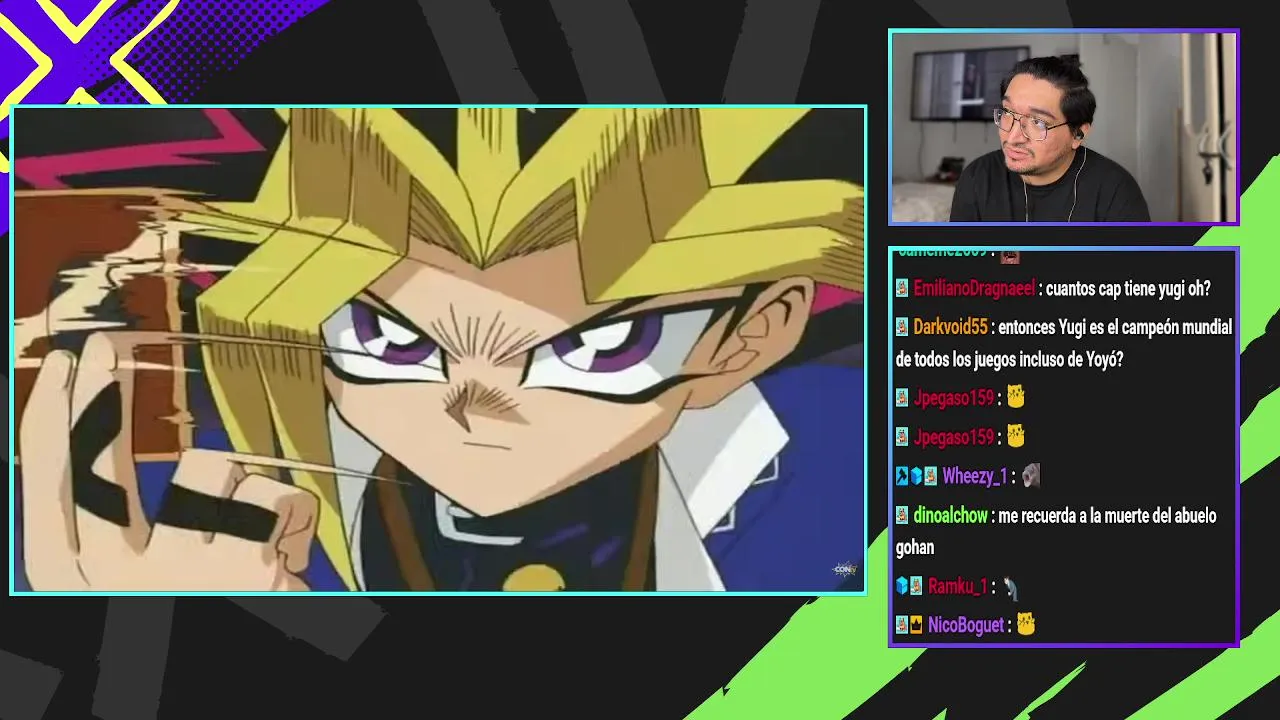Click the subscriber badge beside dinoalchow
The image size is (1280, 720).
902,516
